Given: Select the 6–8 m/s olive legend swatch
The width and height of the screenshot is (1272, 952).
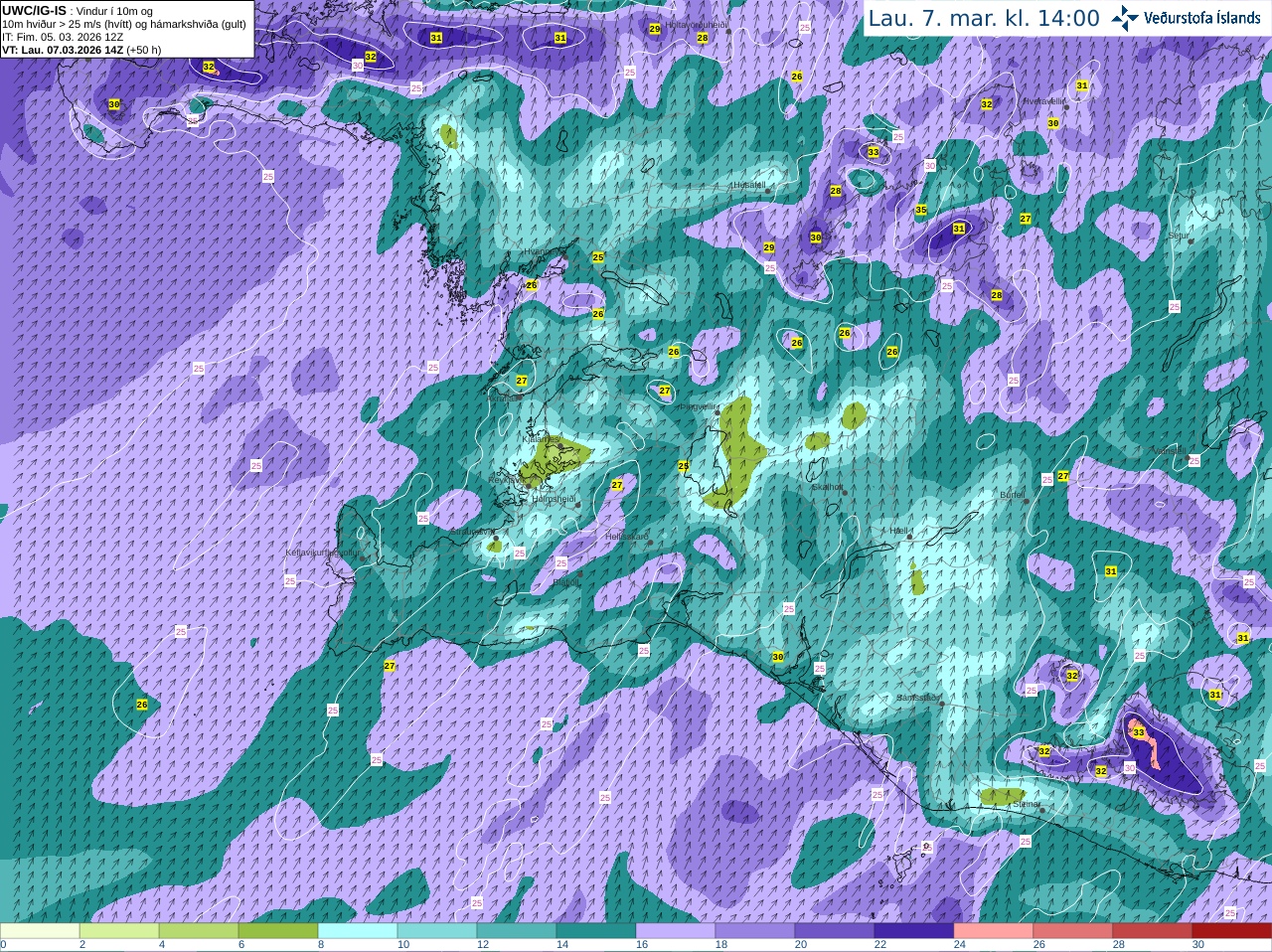Looking at the screenshot, I should coord(278,931).
